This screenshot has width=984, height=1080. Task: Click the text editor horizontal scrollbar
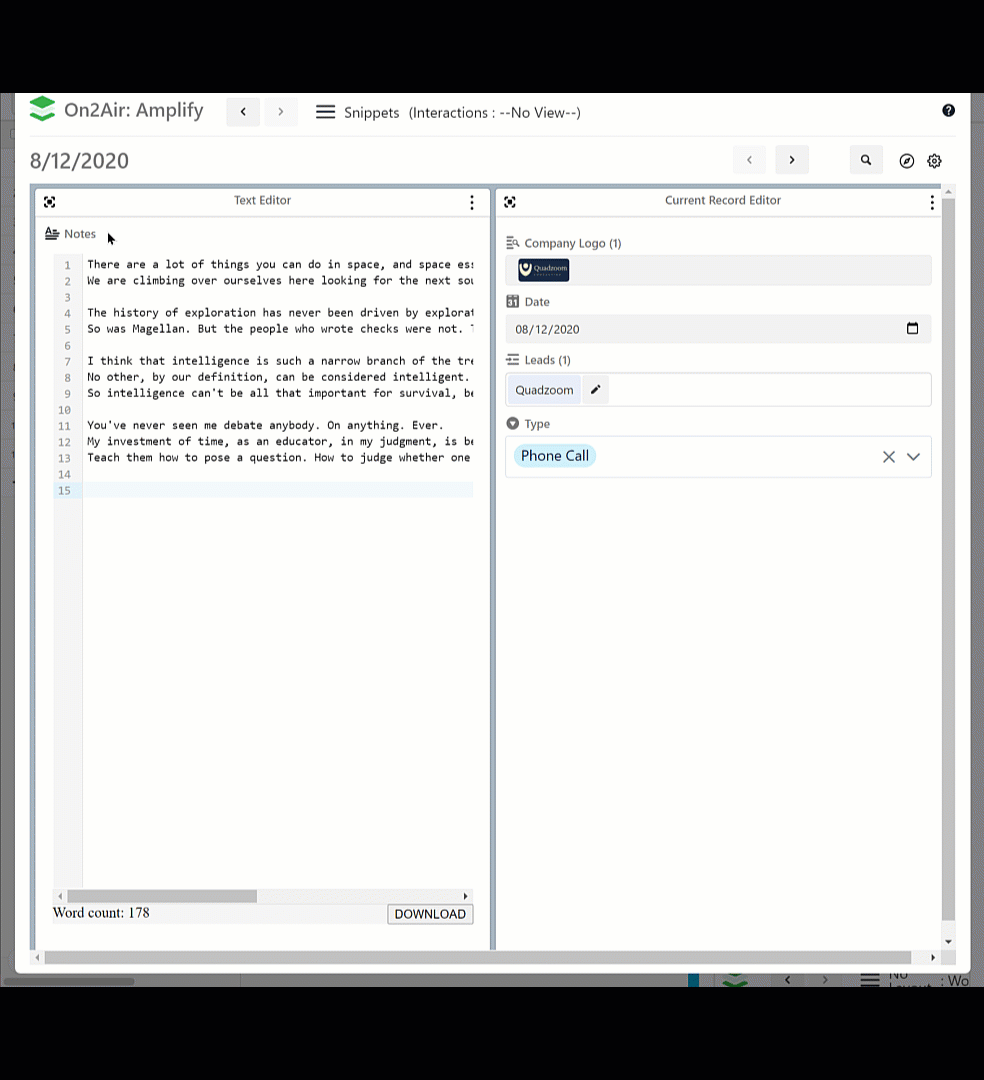click(162, 896)
